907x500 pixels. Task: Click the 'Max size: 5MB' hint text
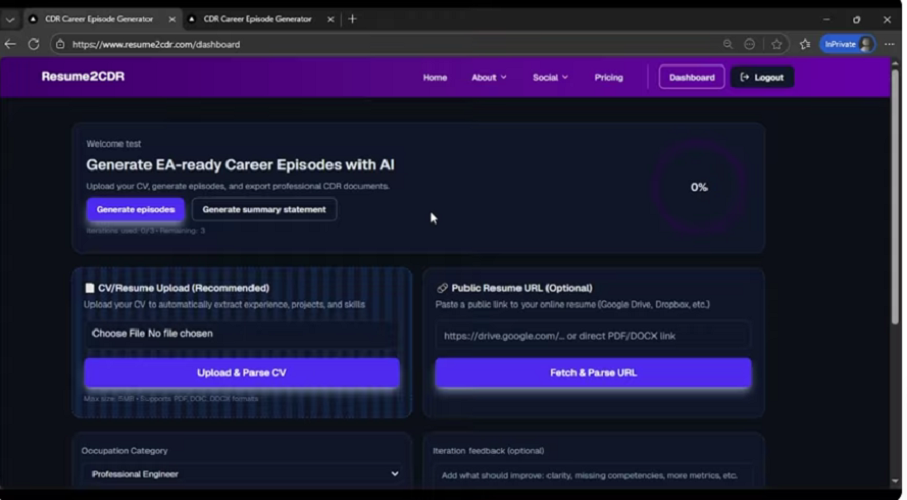(109, 399)
